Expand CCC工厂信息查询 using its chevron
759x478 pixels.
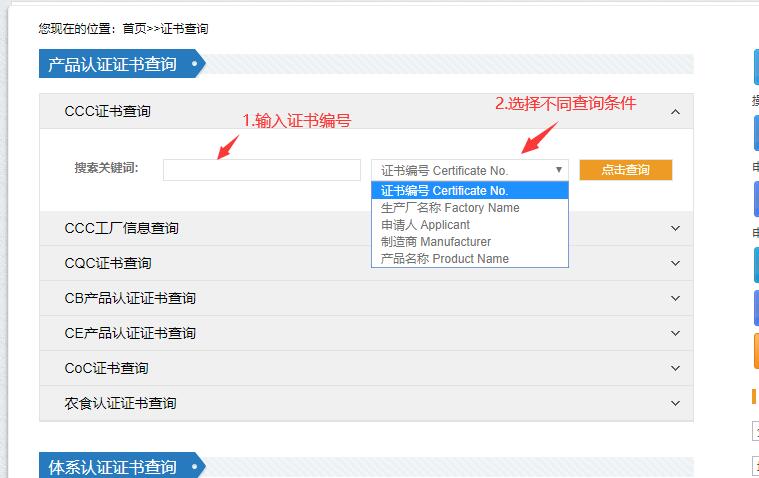(x=675, y=228)
